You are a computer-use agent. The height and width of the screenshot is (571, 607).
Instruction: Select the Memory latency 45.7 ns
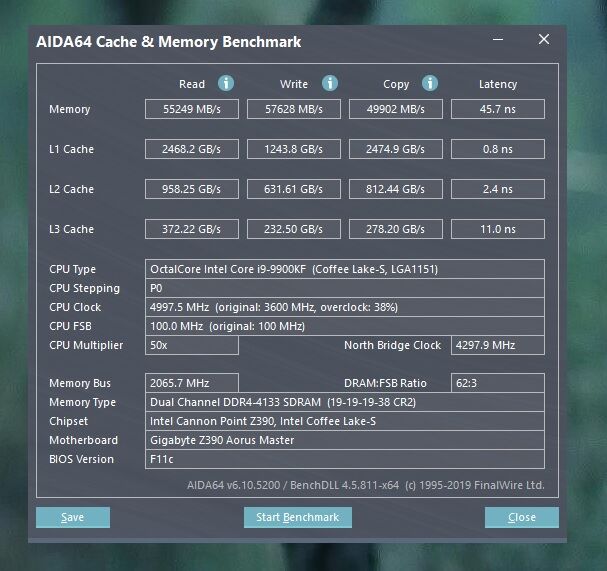tap(498, 109)
